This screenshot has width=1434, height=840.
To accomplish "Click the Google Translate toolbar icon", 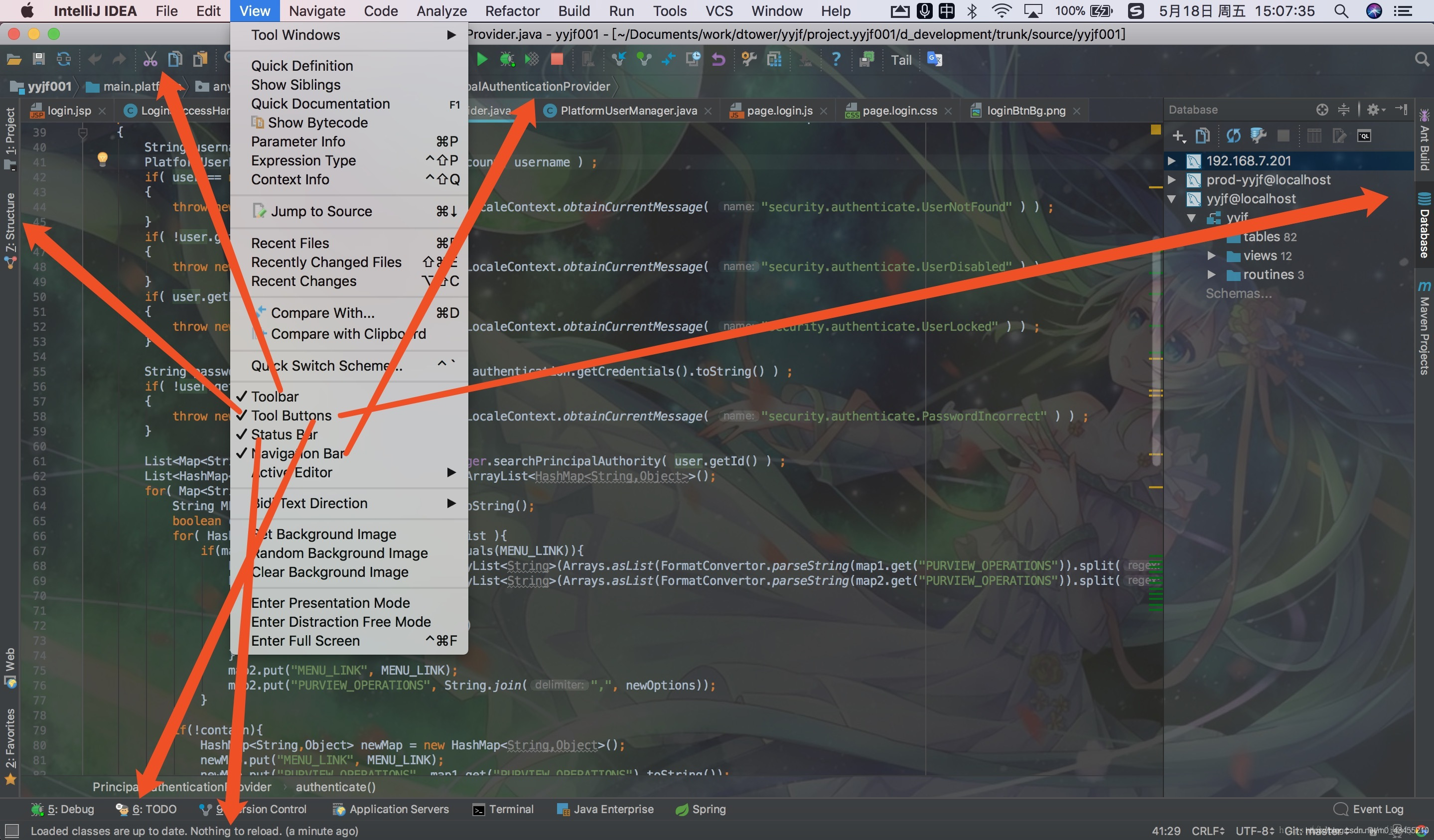I will pyautogui.click(x=934, y=59).
